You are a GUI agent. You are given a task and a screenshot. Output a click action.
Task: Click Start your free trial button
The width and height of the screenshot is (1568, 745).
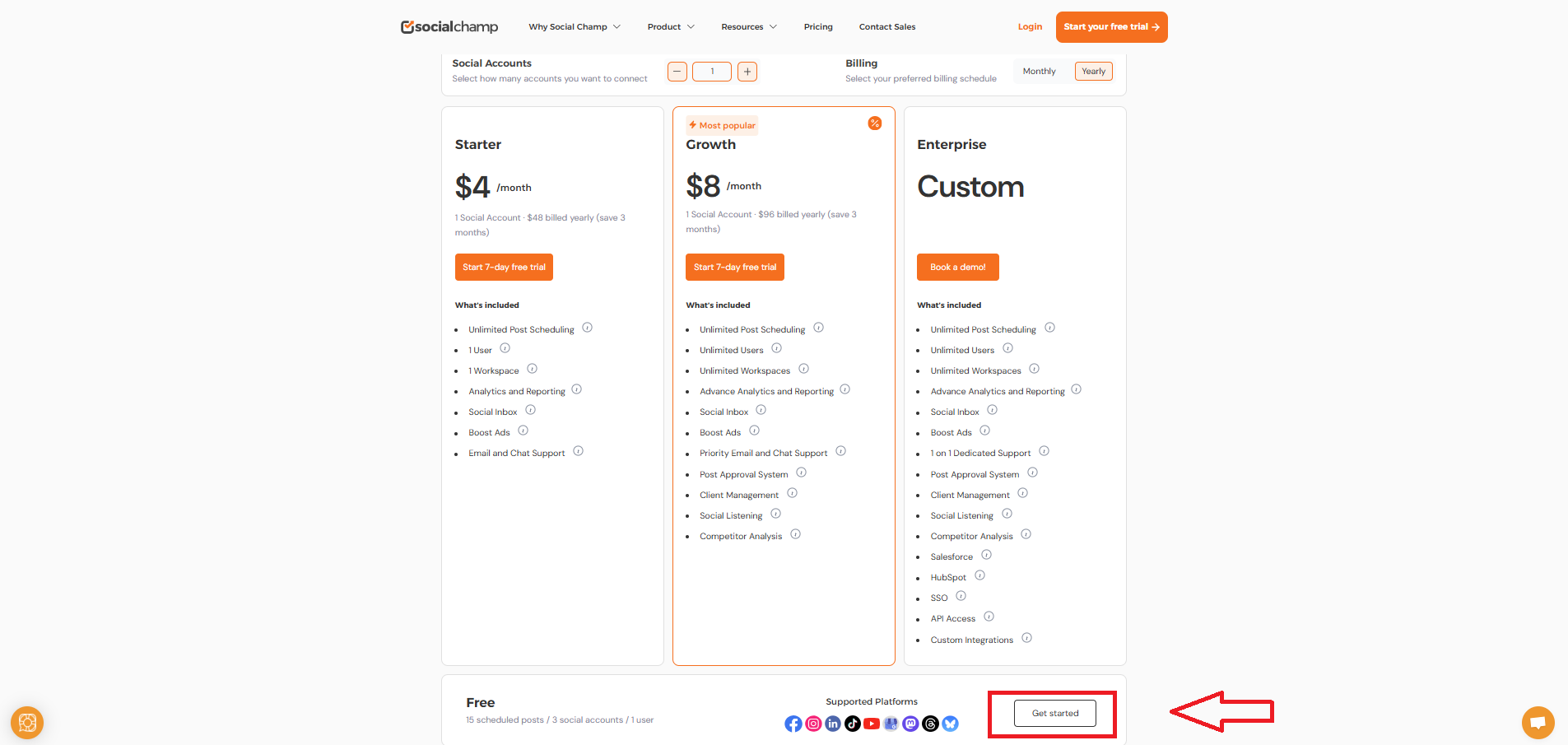coord(1111,27)
